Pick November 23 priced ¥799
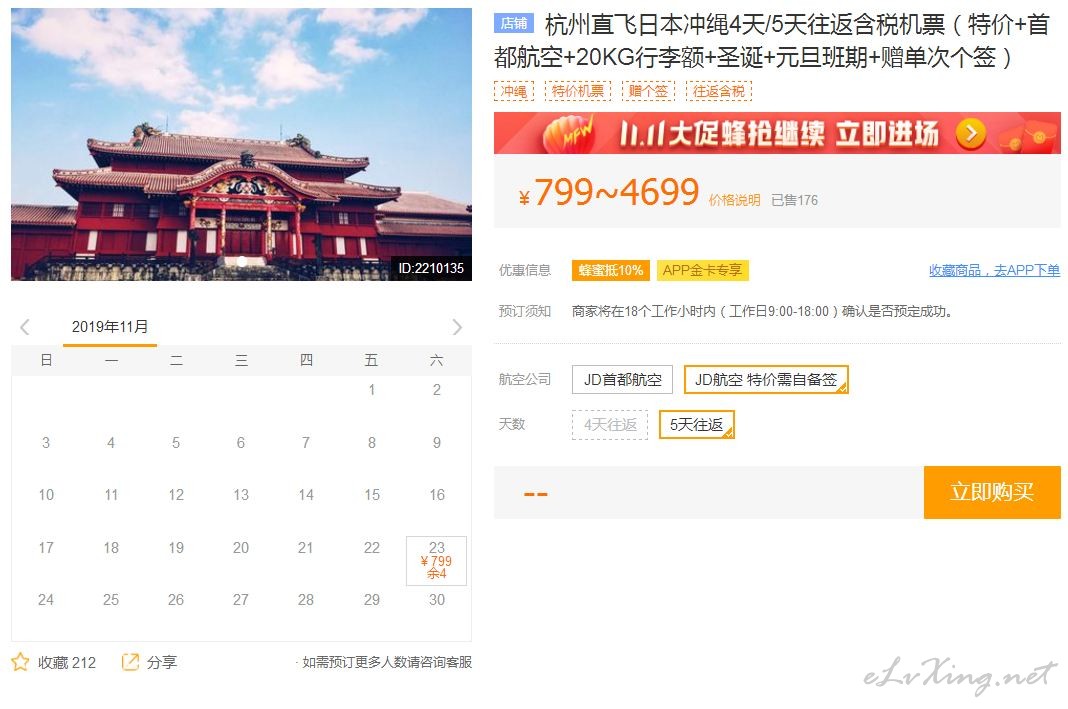1068x709 pixels. (x=437, y=561)
